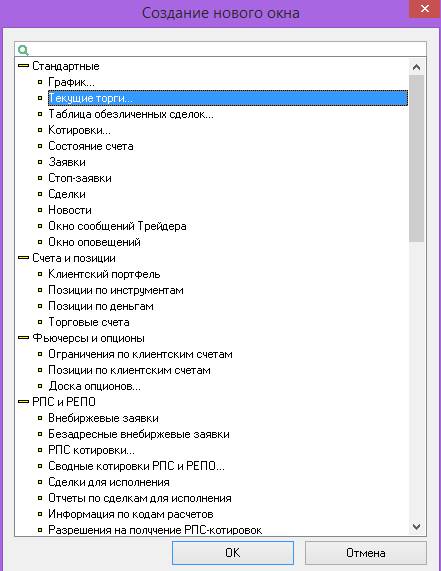Pick Доска опционов... entry
This screenshot has height=571, width=441.
tap(95, 386)
